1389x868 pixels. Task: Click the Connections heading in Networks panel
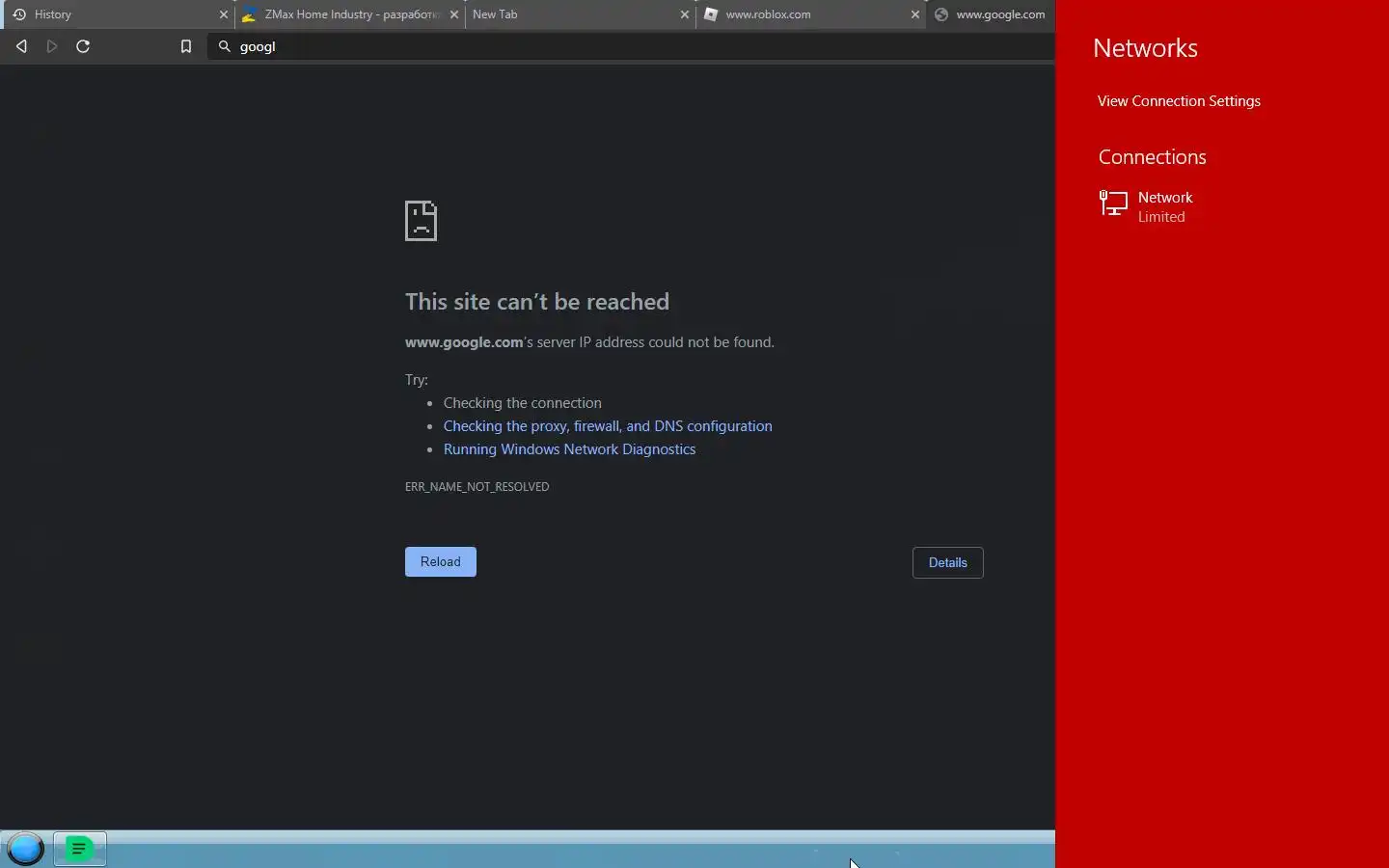coord(1153,157)
